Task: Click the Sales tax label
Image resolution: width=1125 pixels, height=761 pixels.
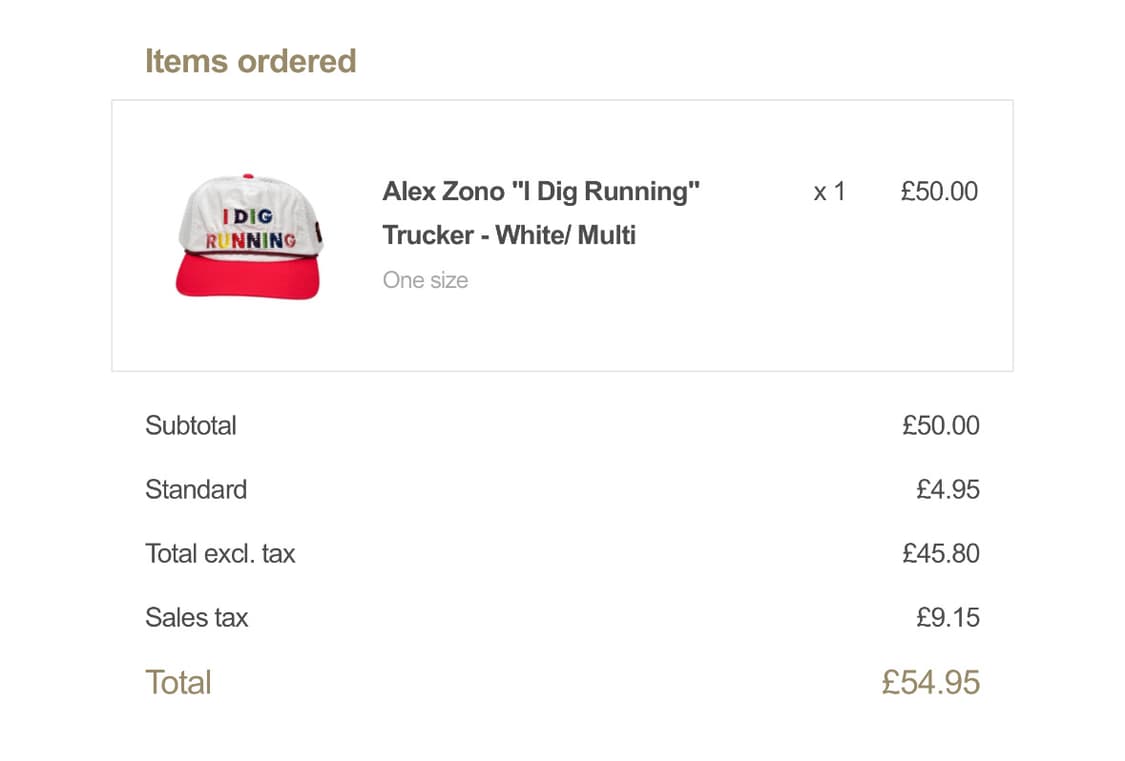Action: [196, 617]
